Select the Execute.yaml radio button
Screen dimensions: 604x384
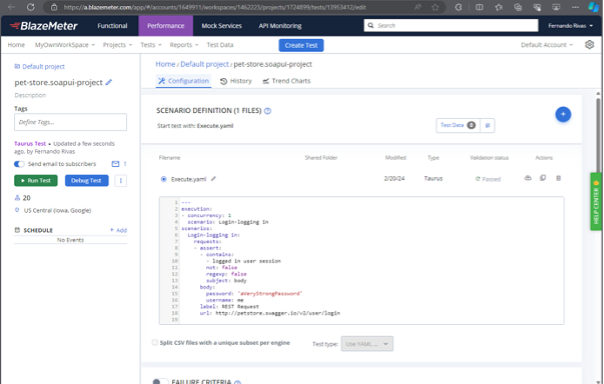tap(164, 179)
